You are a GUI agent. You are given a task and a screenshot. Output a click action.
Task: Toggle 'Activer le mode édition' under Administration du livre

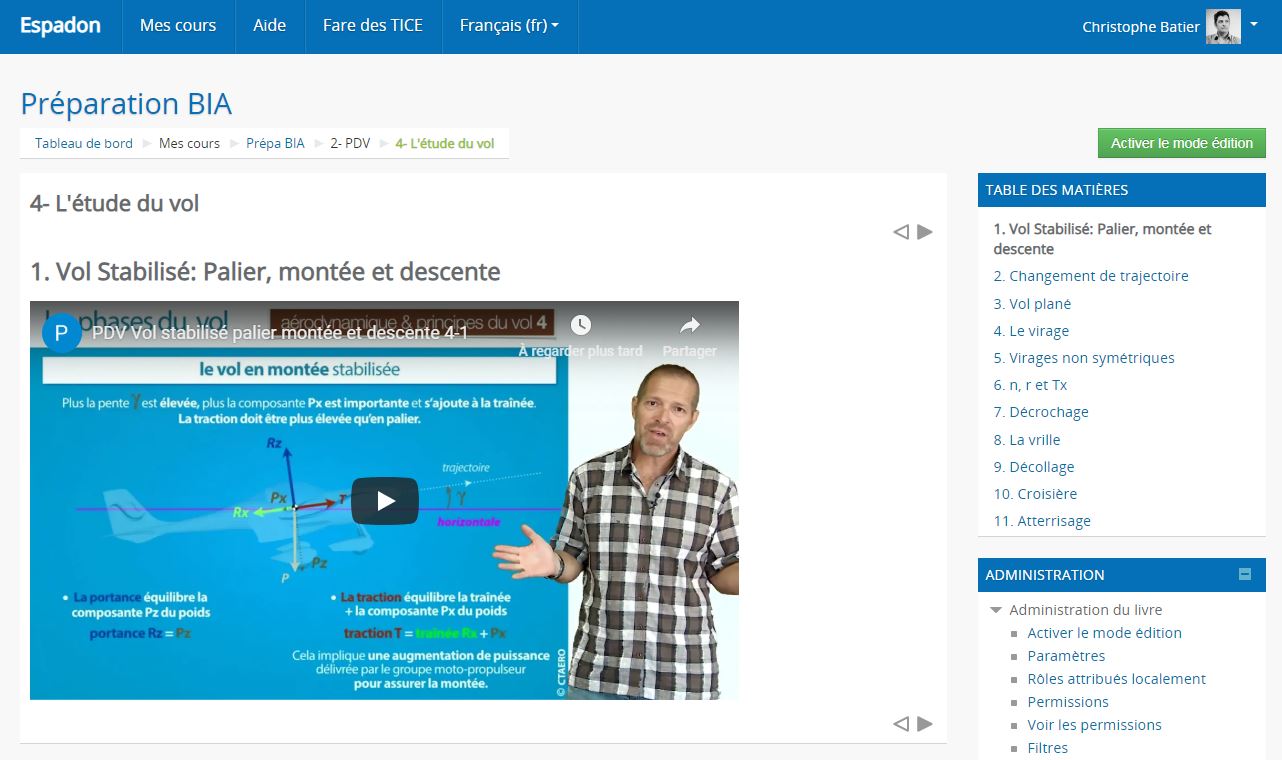click(x=1104, y=632)
